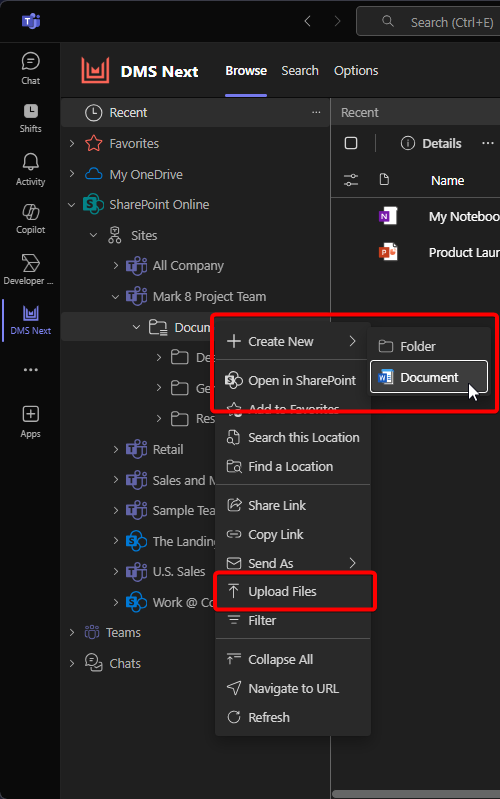Image resolution: width=500 pixels, height=799 pixels.
Task: Switch to the Options tab
Action: pos(356,70)
